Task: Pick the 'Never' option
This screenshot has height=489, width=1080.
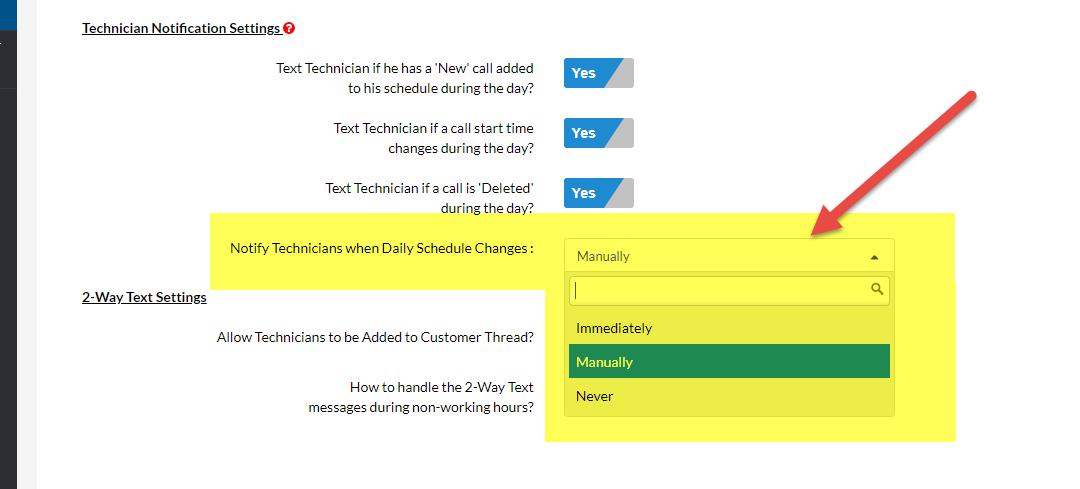Action: 595,396
